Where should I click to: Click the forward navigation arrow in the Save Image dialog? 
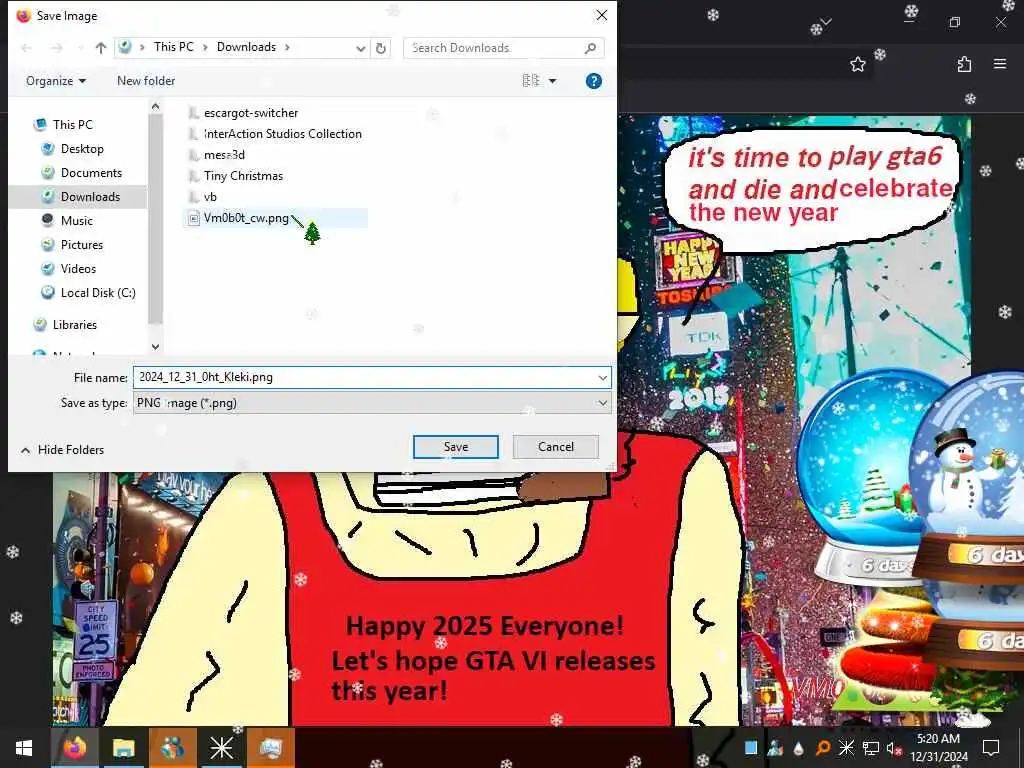point(57,48)
